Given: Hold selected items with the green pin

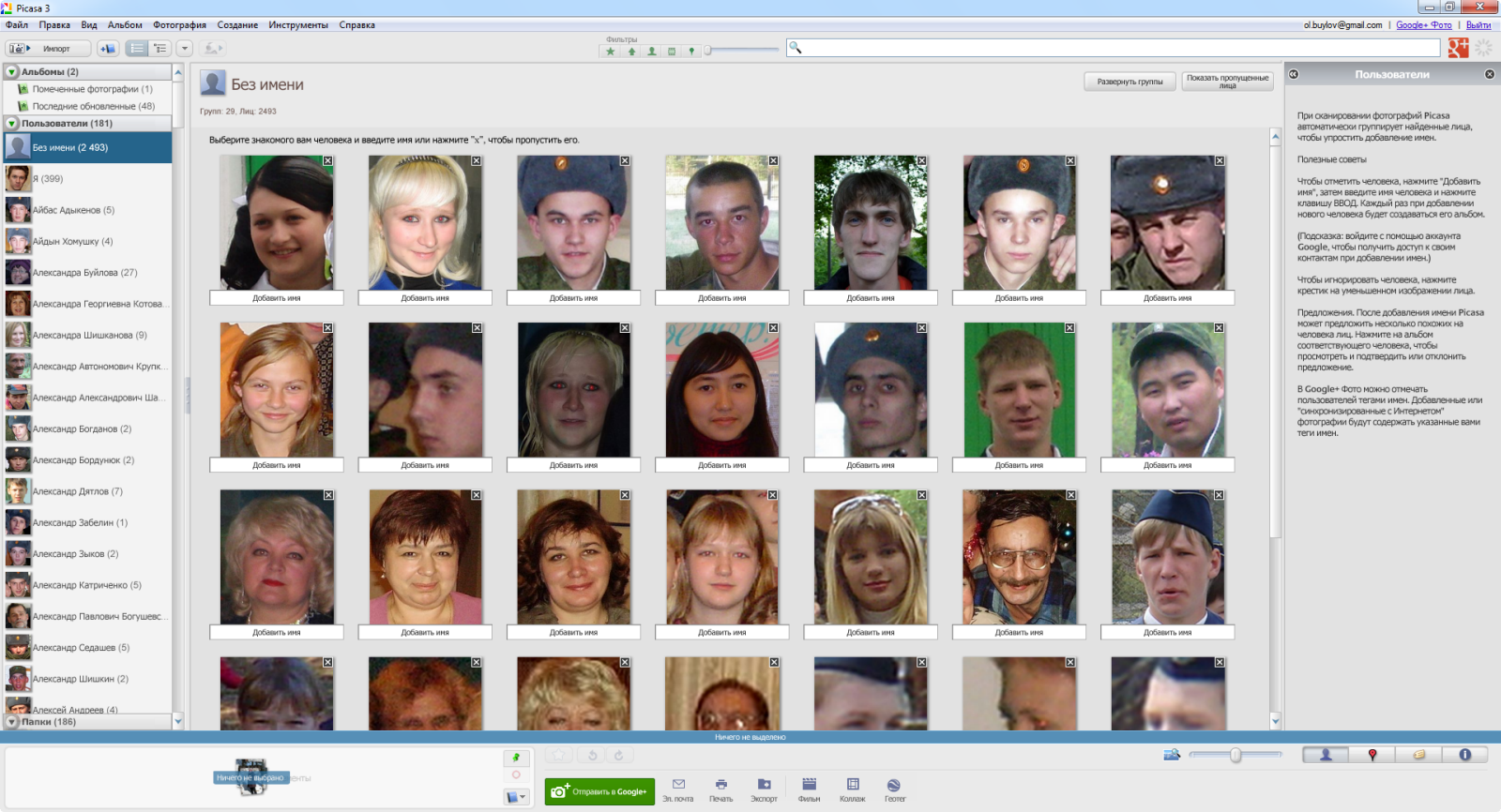Looking at the screenshot, I should tap(516, 758).
